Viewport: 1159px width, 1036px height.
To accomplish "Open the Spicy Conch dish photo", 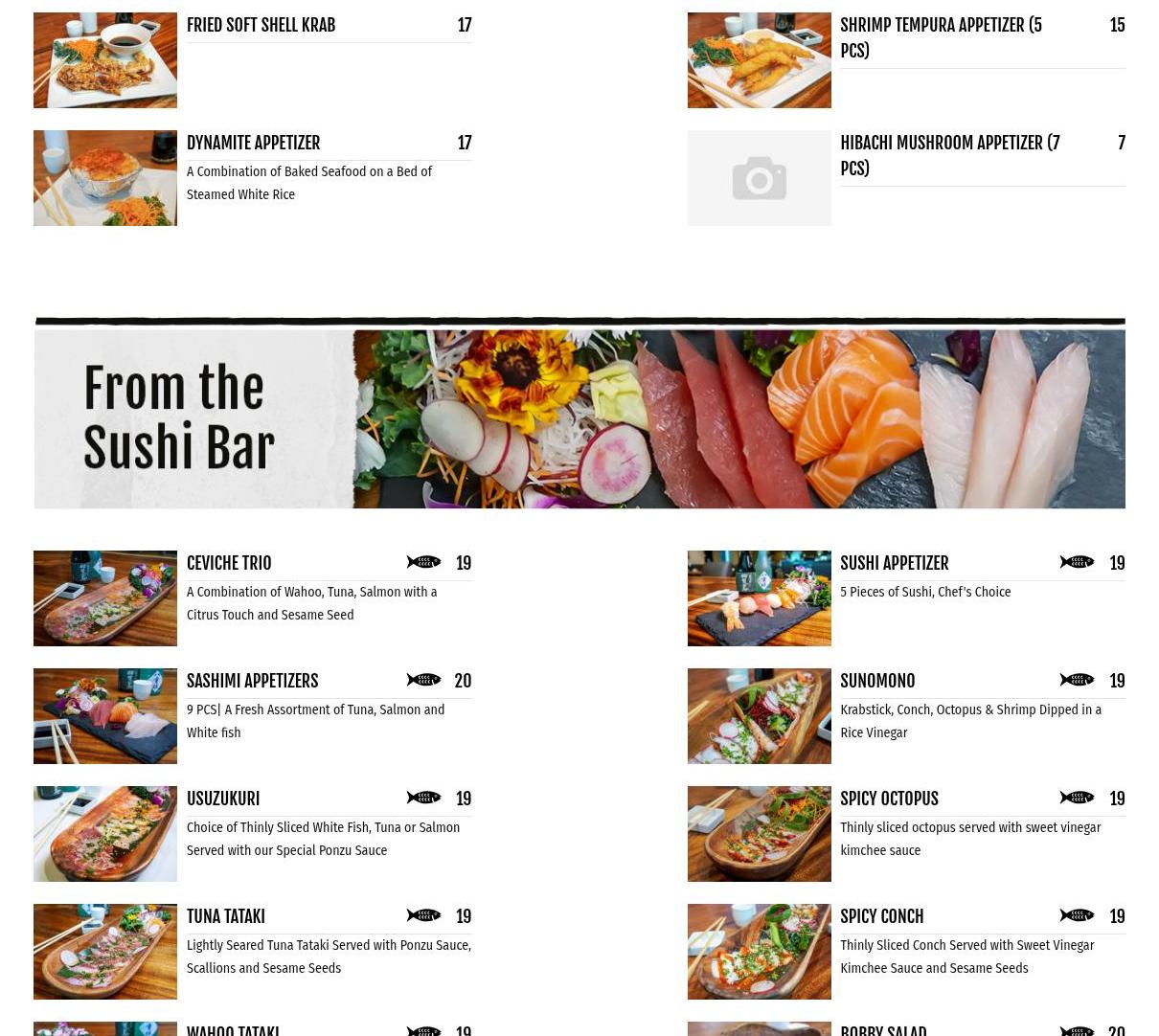I will 759,952.
